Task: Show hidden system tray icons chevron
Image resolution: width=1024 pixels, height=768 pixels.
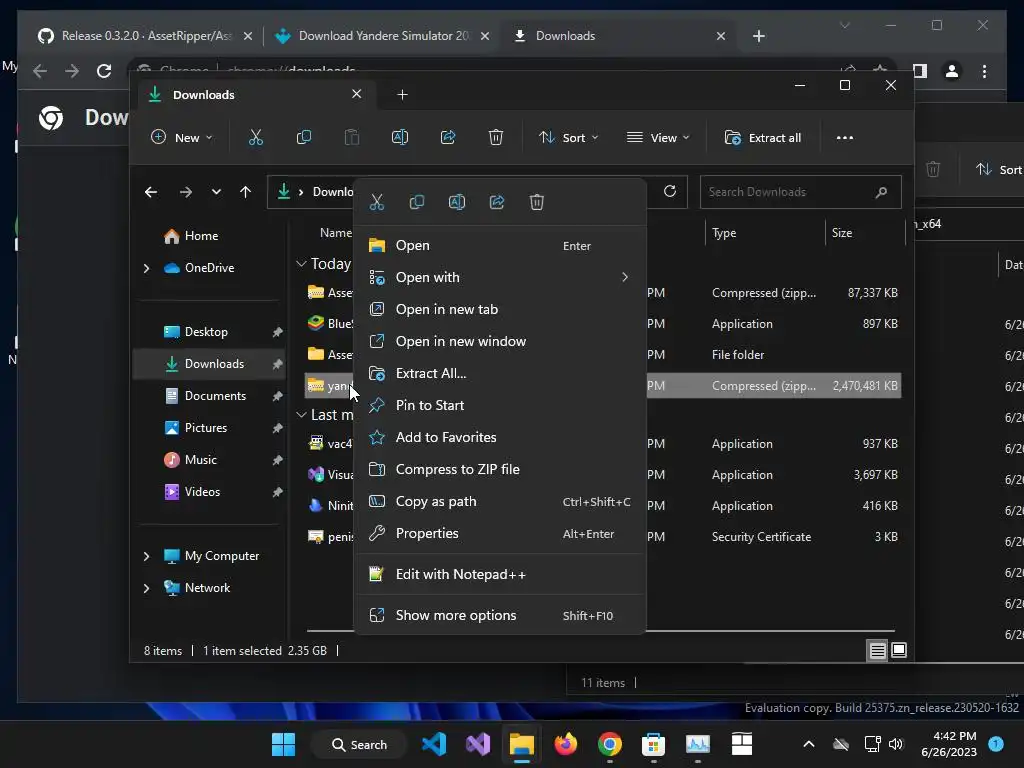Action: point(808,744)
